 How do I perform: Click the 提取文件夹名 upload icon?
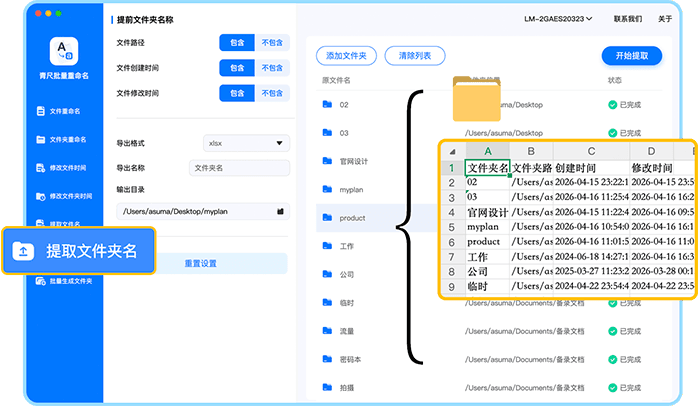pos(22,252)
